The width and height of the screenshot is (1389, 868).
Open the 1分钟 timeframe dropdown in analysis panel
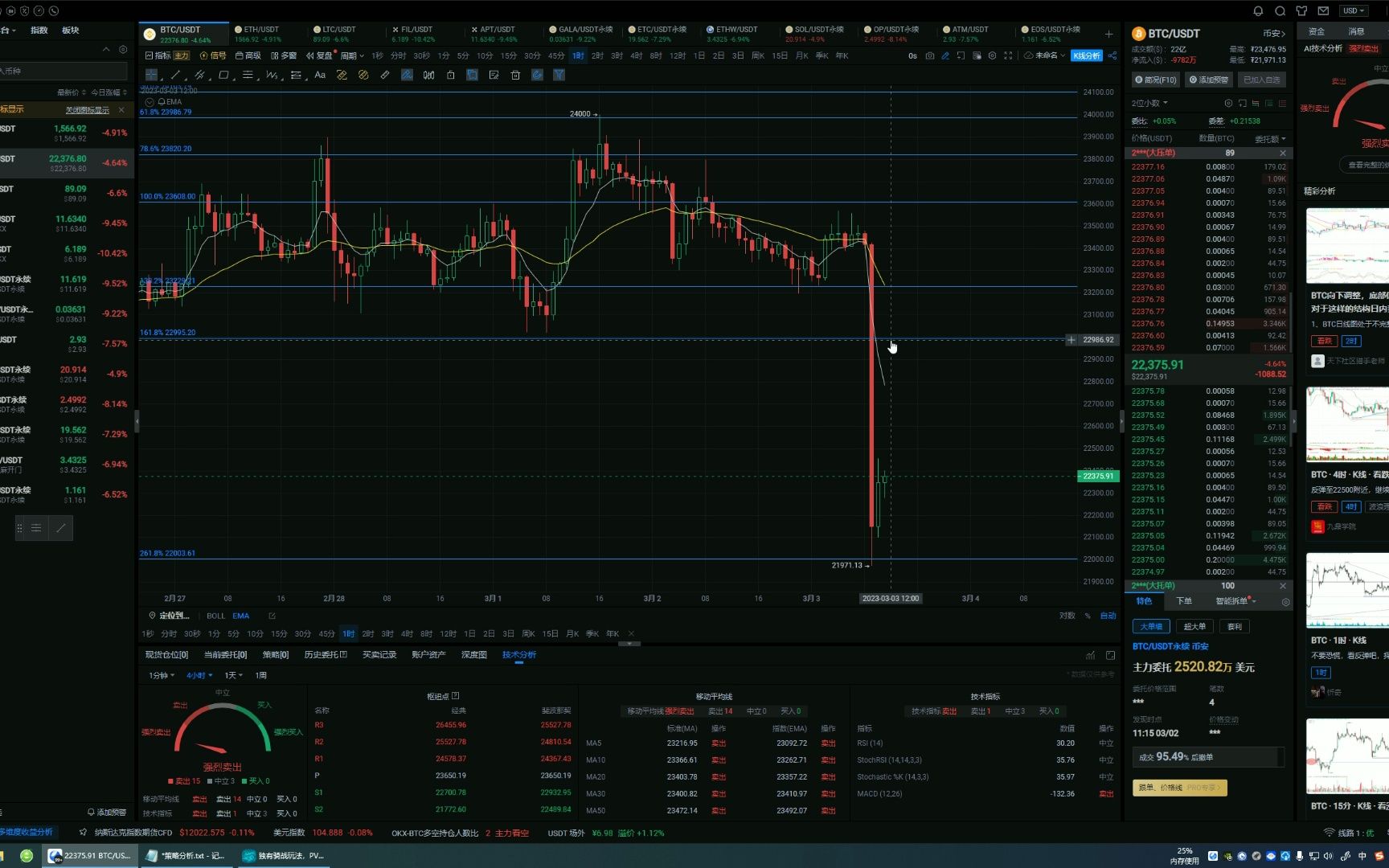coord(162,675)
